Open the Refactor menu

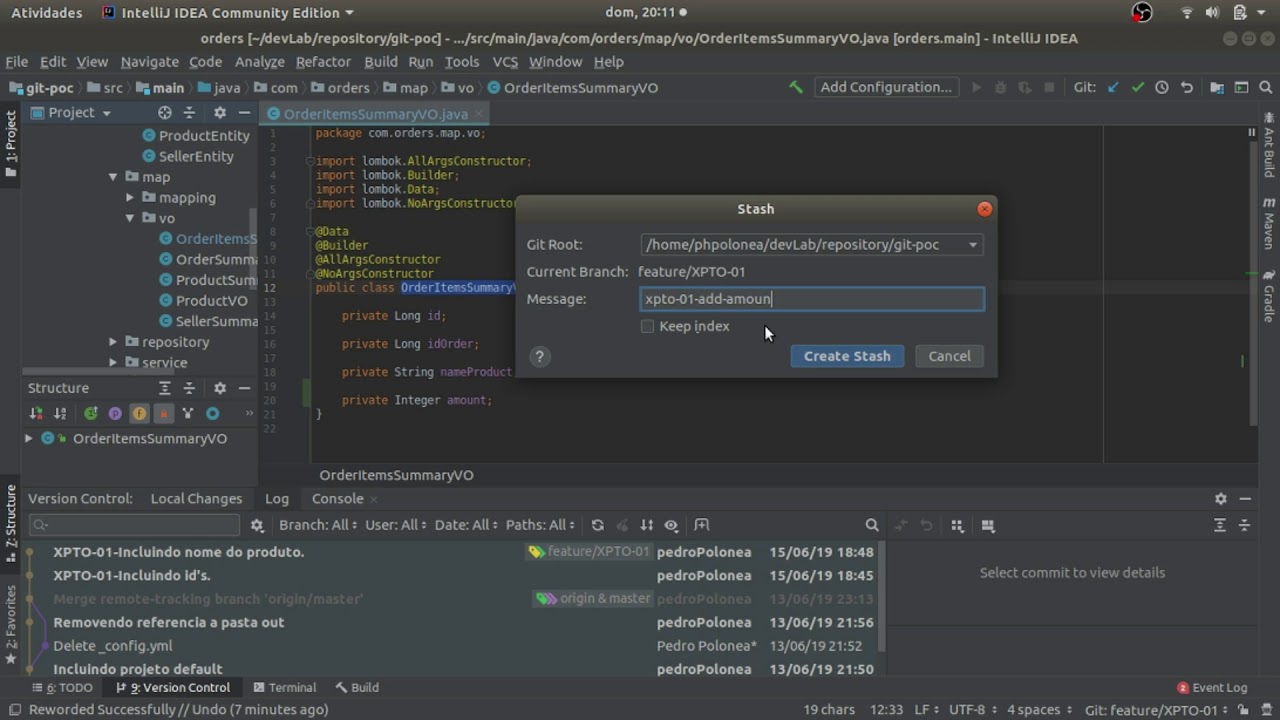click(323, 61)
